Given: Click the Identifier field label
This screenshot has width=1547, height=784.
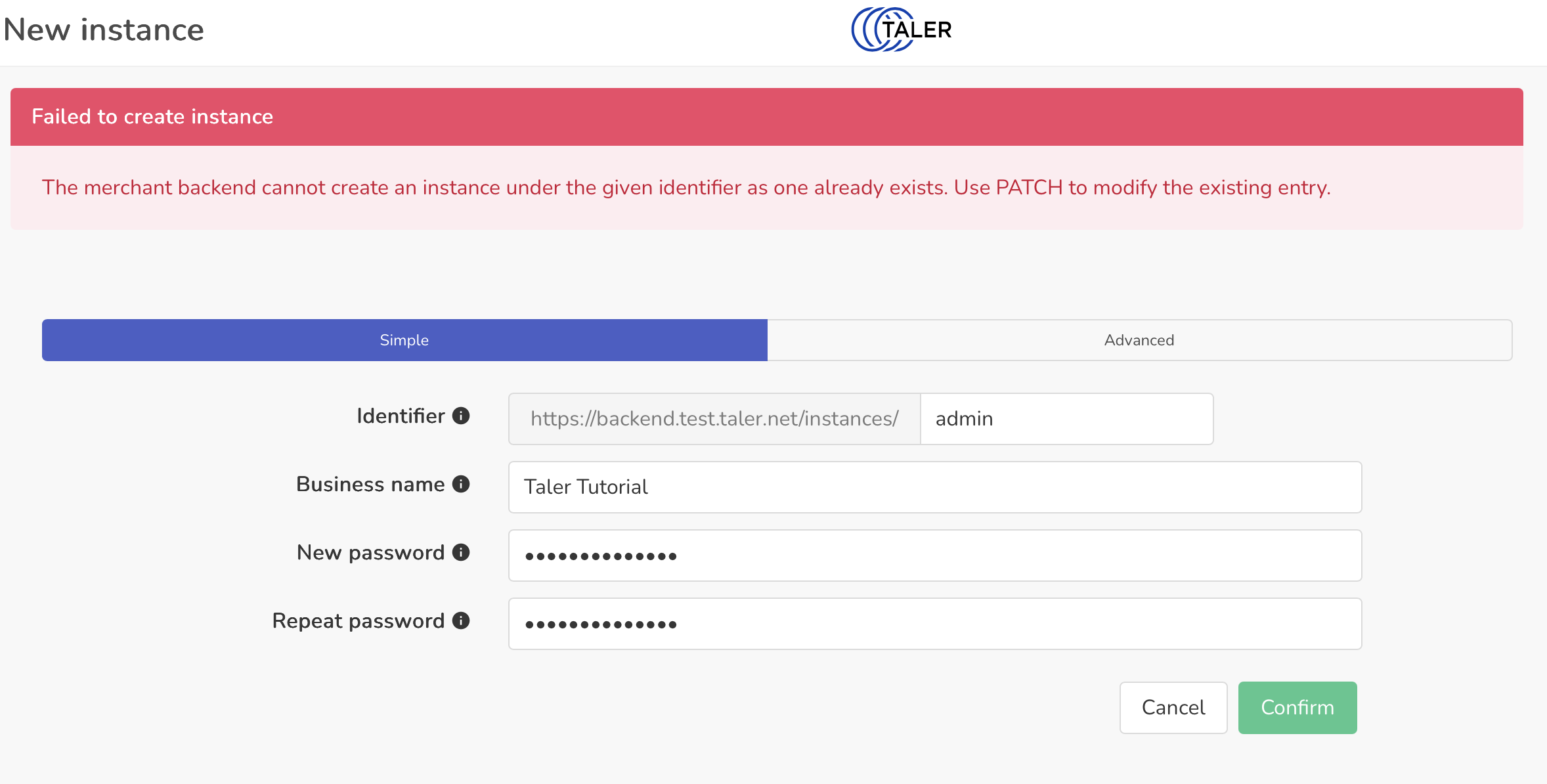Looking at the screenshot, I should click(401, 416).
